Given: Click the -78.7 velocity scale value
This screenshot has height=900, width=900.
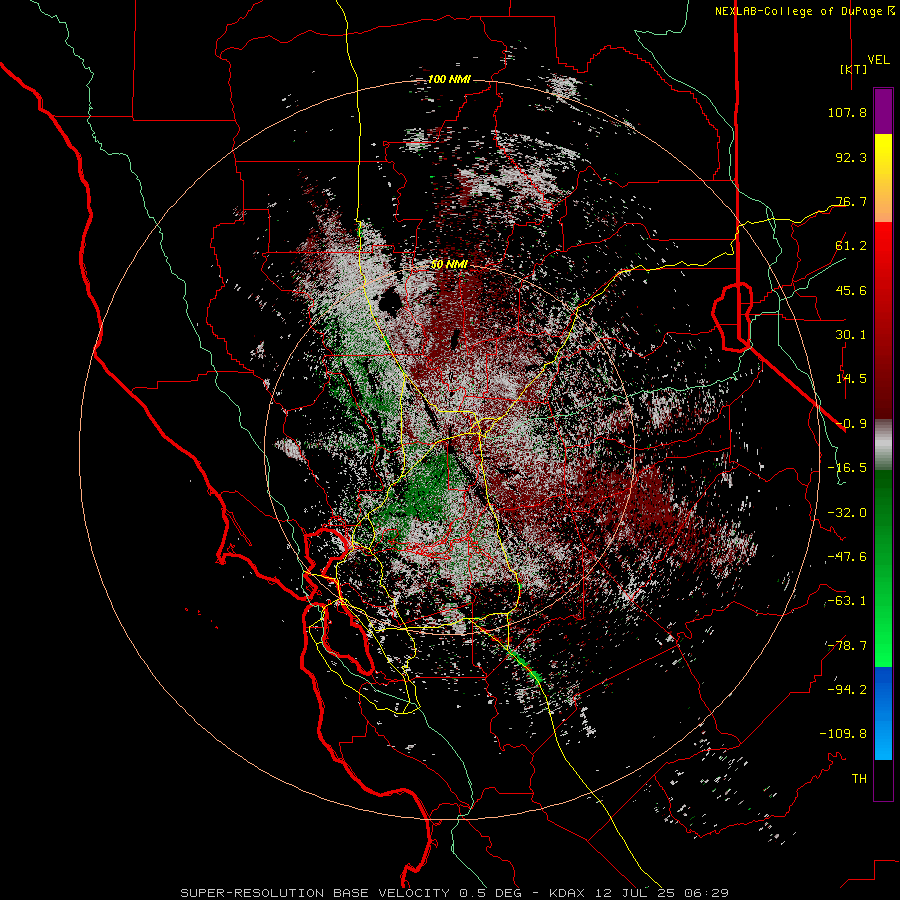Looking at the screenshot, I should click(847, 646).
